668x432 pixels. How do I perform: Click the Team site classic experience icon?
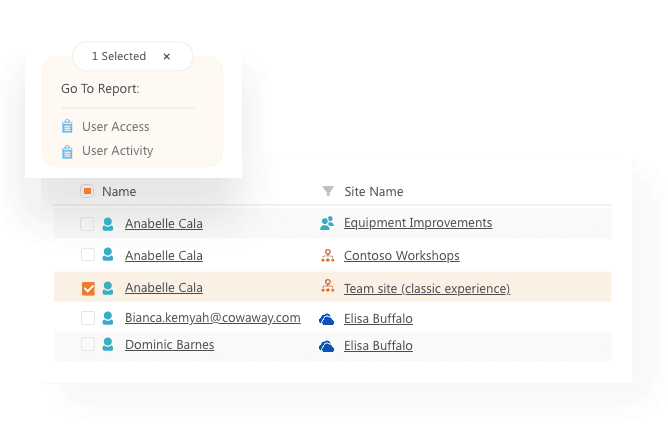click(326, 288)
